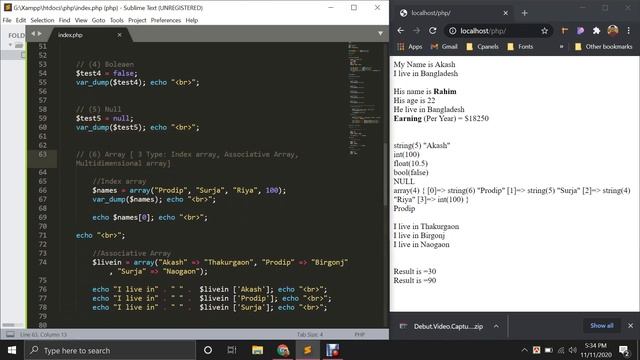The width and height of the screenshot is (640, 360).
Task: Open the clock showing 5:34 PM
Action: pyautogui.click(x=596, y=350)
